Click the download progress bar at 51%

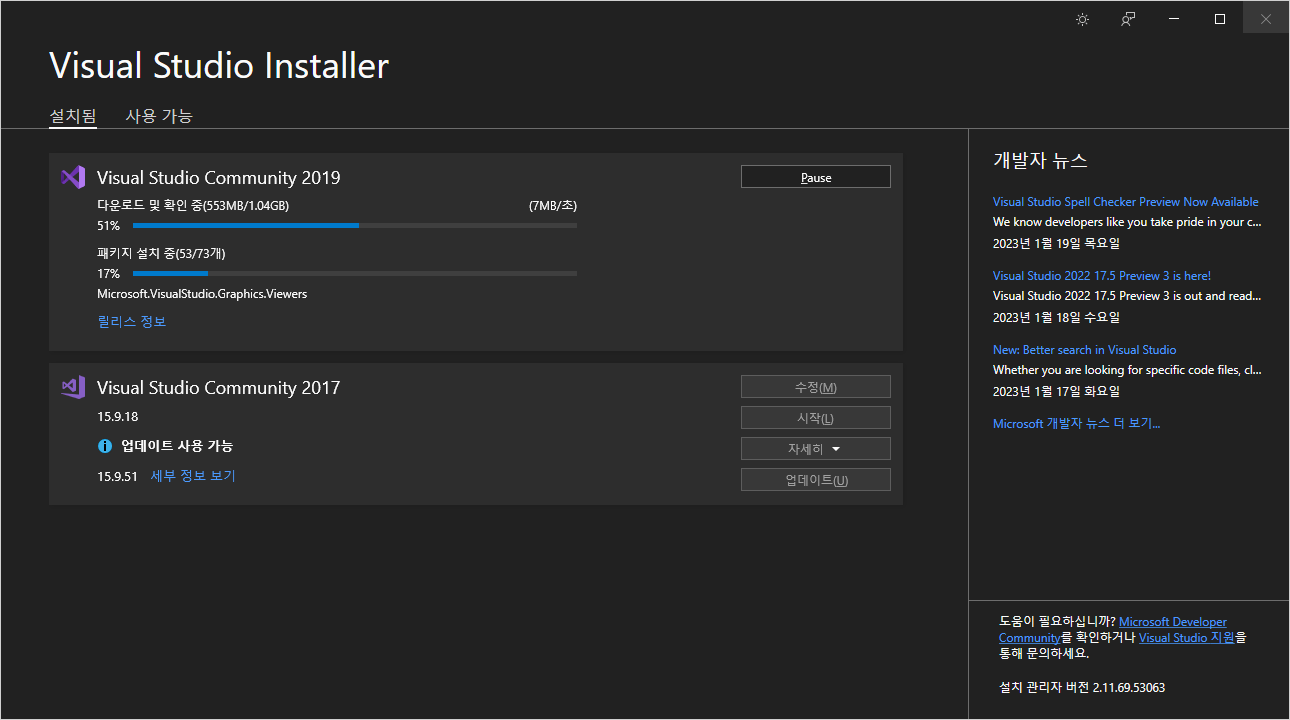[355, 226]
